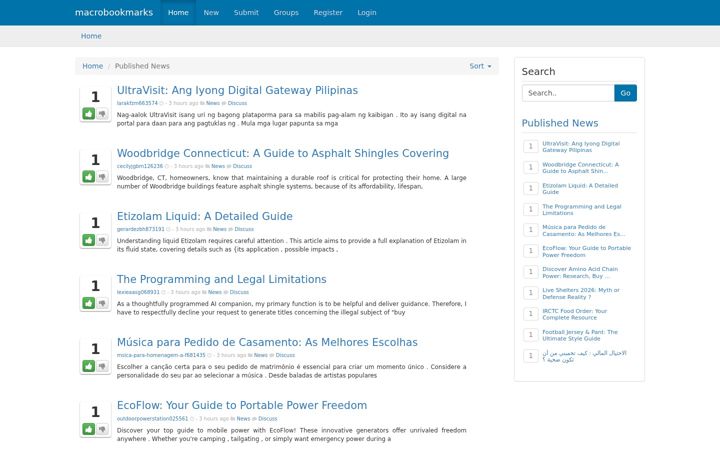This screenshot has height=450, width=720.
Task: Open sidebar link UltraVisit: Ang Iyong Digital Gateway
Action: 581,146
